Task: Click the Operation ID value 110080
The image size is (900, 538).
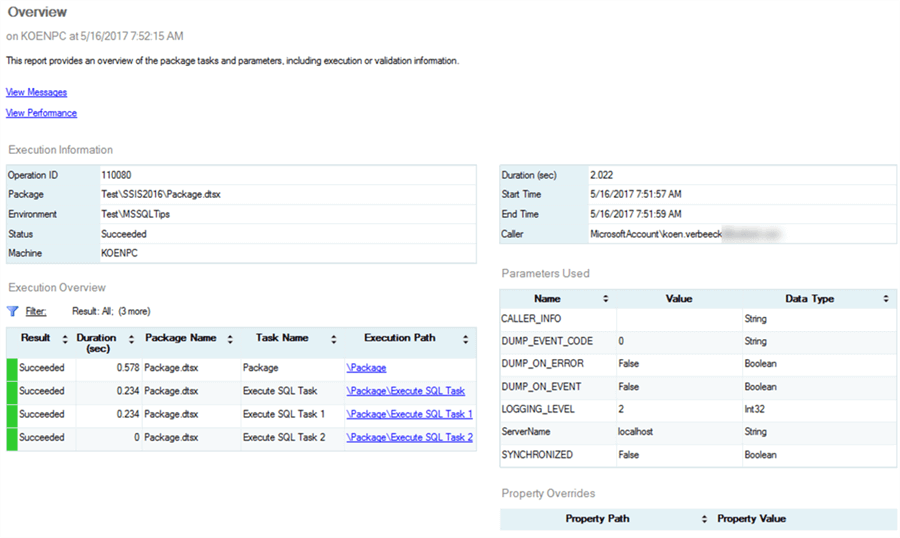Action: [117, 175]
